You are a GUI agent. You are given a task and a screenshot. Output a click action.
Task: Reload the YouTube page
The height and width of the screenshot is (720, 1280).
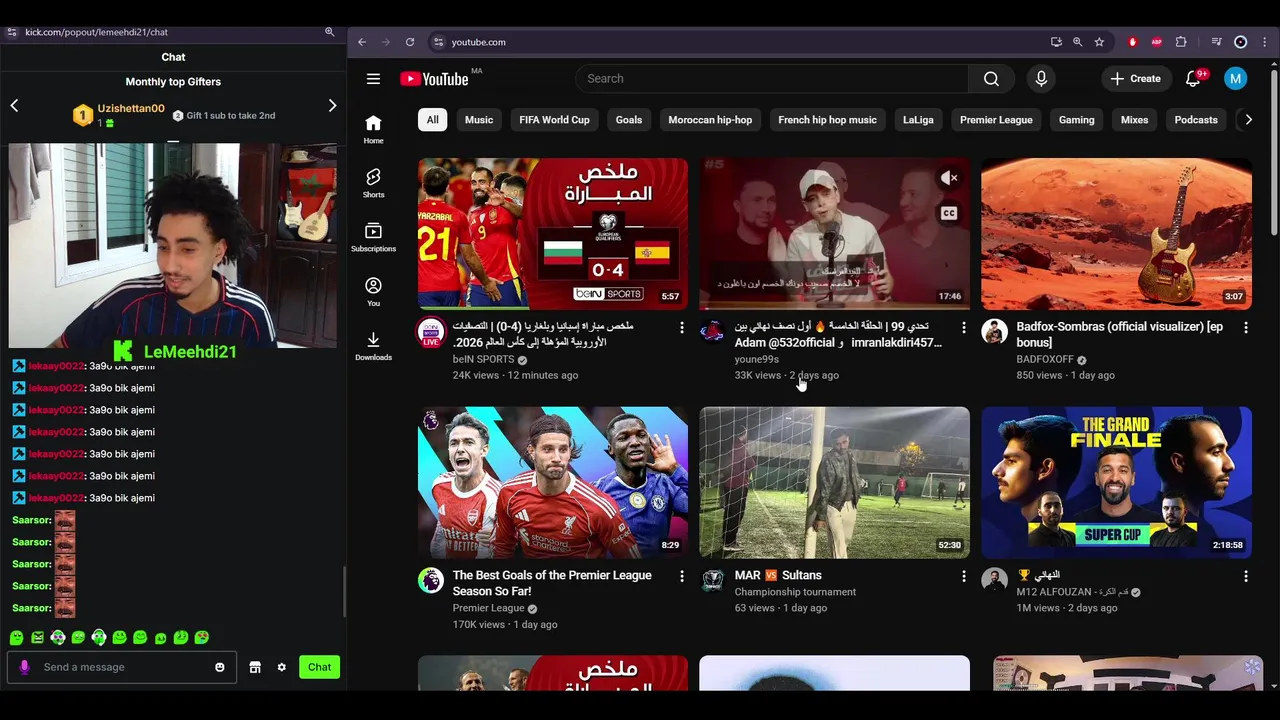coord(410,42)
